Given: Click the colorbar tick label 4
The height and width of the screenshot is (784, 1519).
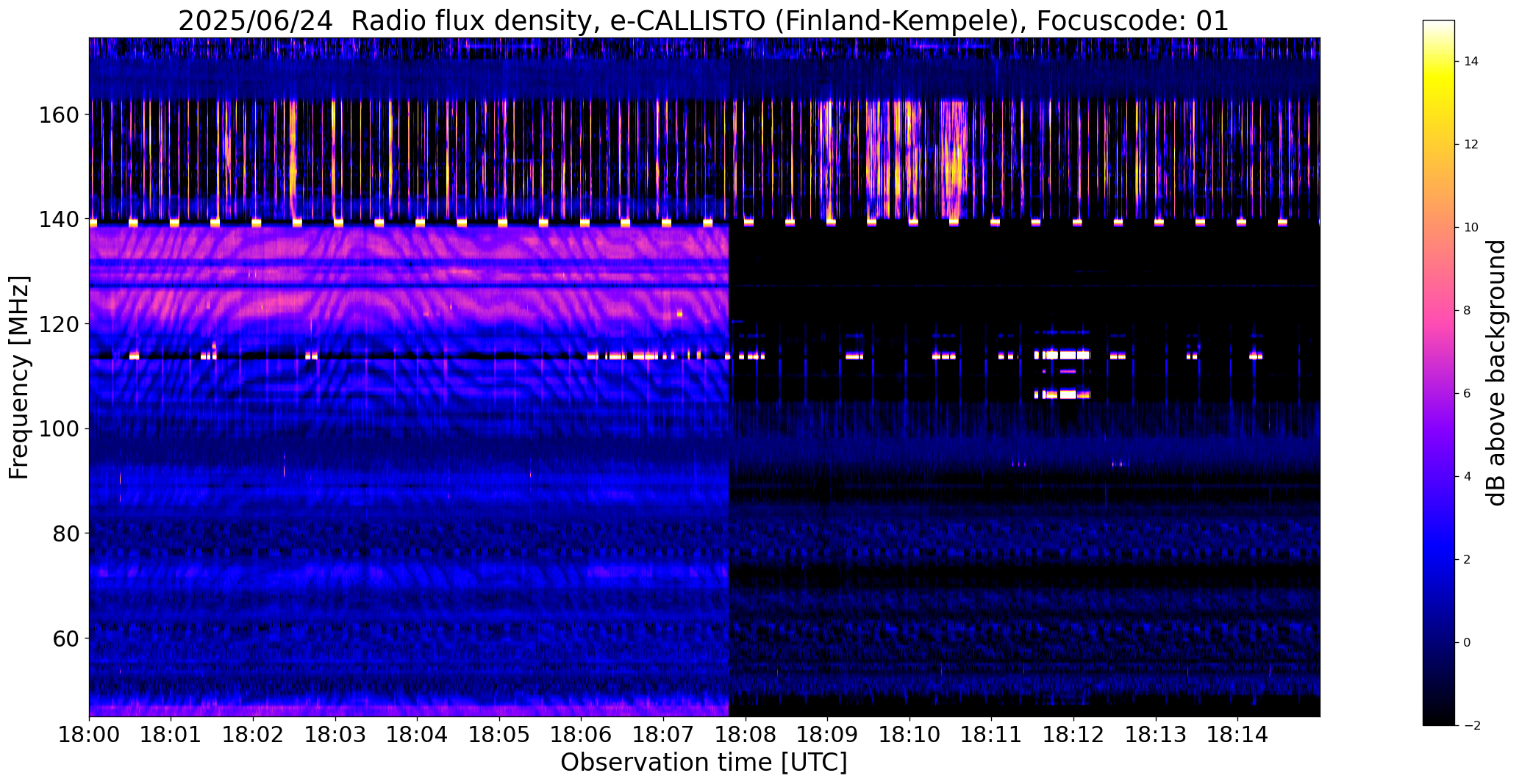Looking at the screenshot, I should [x=1468, y=477].
